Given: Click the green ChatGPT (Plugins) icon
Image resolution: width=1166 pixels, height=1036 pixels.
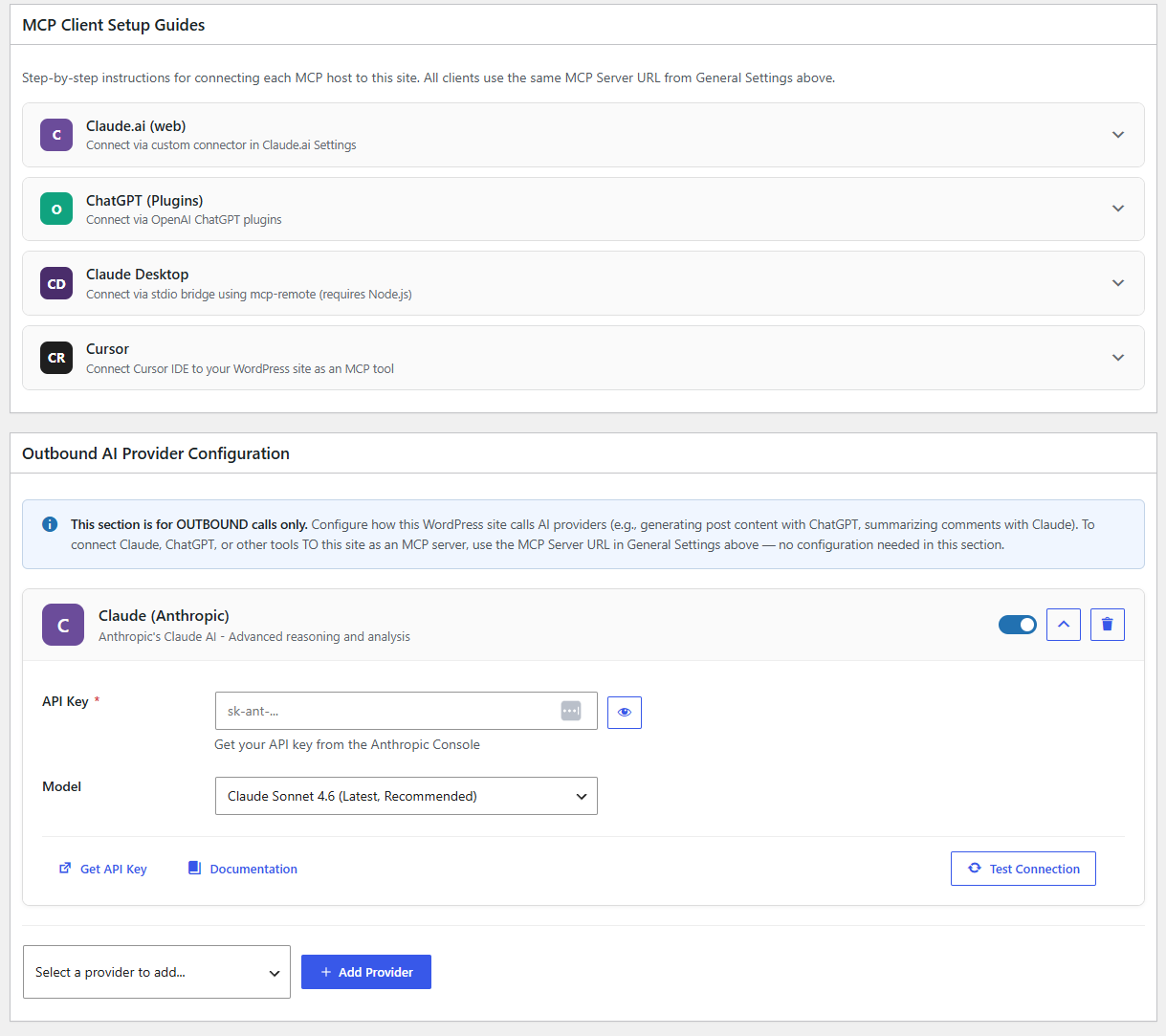Looking at the screenshot, I should click(56, 209).
